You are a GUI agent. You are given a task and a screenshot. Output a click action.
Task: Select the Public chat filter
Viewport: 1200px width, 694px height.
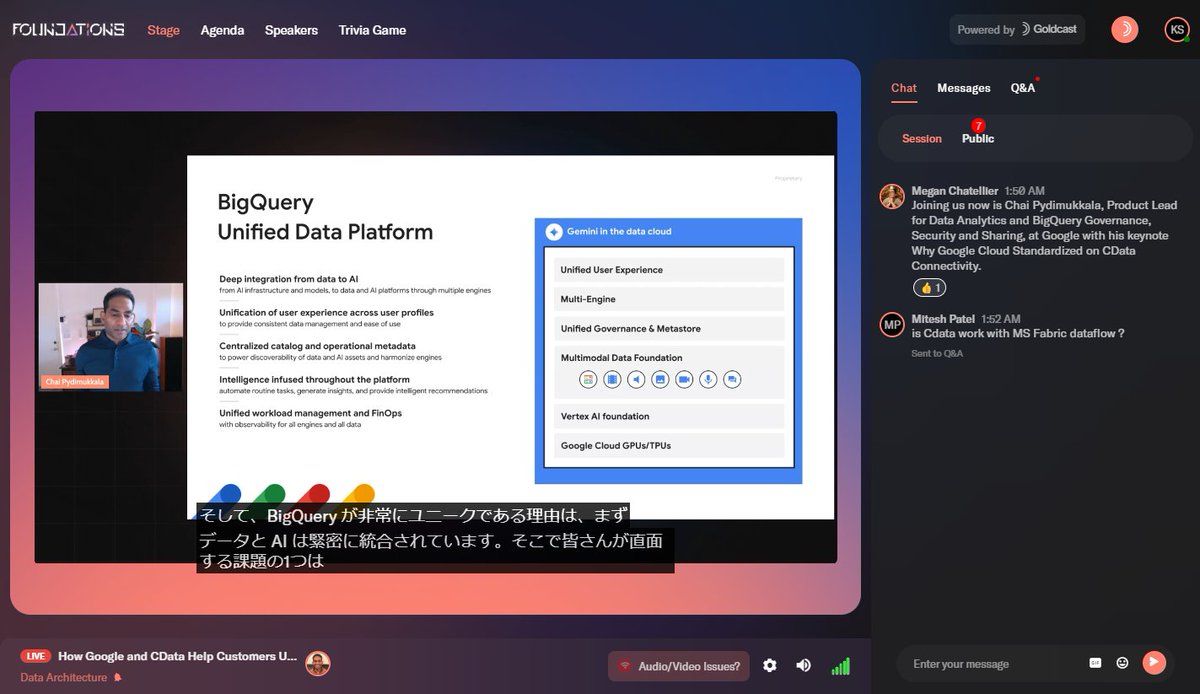(978, 139)
